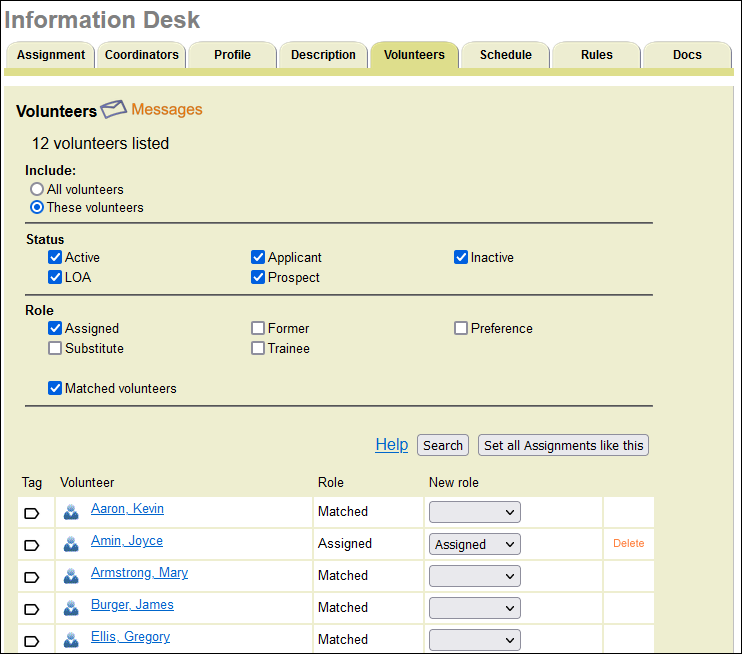
Task: Open the Help link
Action: click(391, 445)
